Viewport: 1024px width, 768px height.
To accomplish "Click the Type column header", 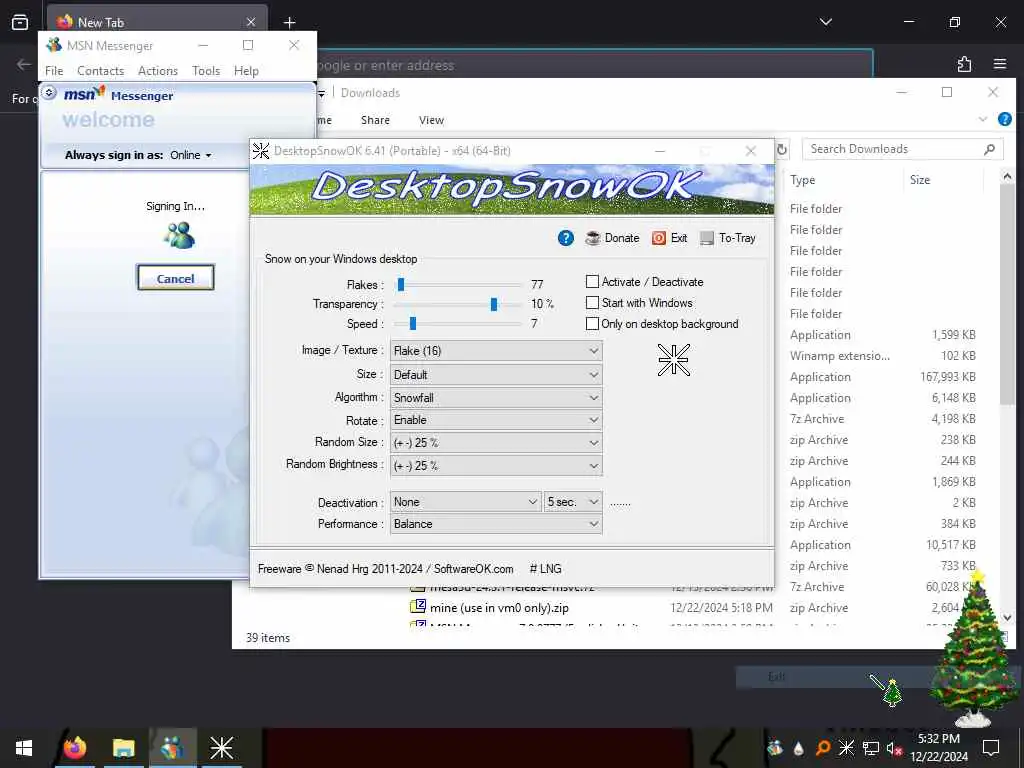I will 803,180.
